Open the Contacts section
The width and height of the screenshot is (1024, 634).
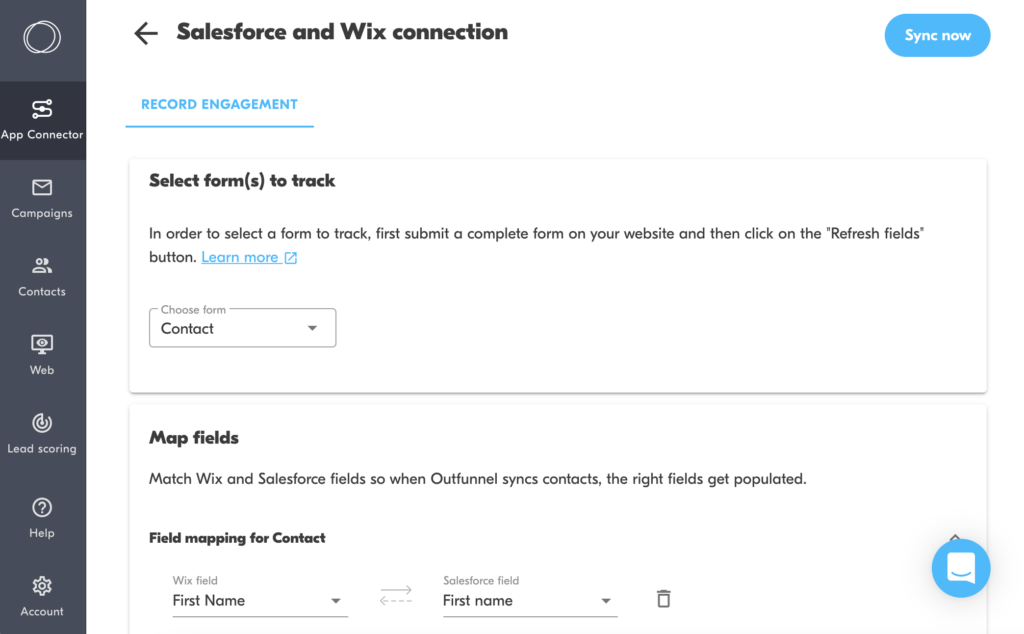click(x=42, y=276)
